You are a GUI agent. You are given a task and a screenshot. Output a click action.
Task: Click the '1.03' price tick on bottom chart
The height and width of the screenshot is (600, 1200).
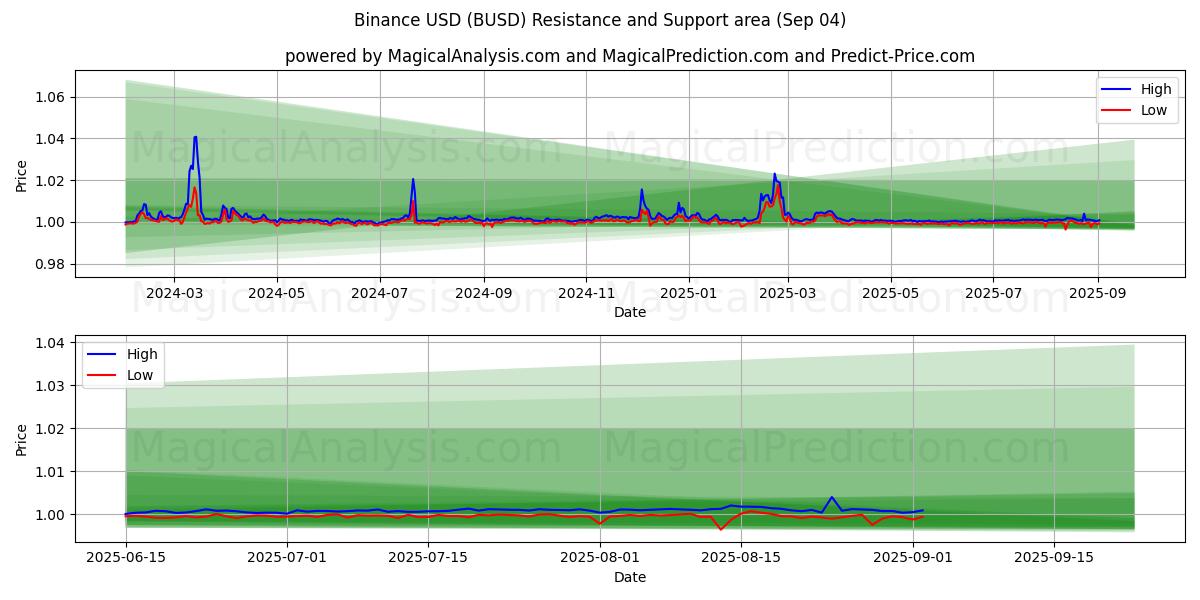(x=52, y=386)
